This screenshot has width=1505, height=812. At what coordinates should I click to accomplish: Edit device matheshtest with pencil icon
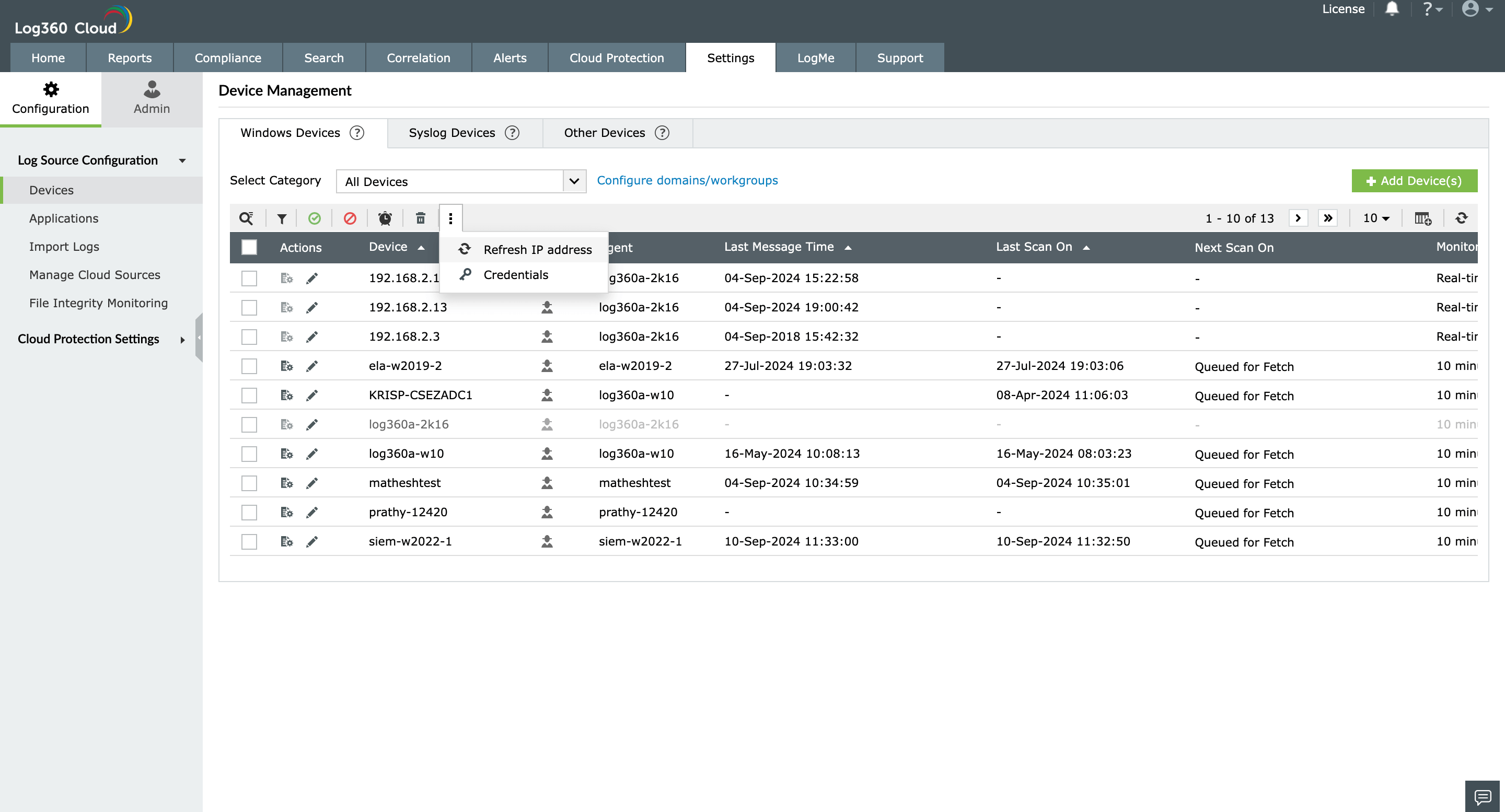(312, 483)
